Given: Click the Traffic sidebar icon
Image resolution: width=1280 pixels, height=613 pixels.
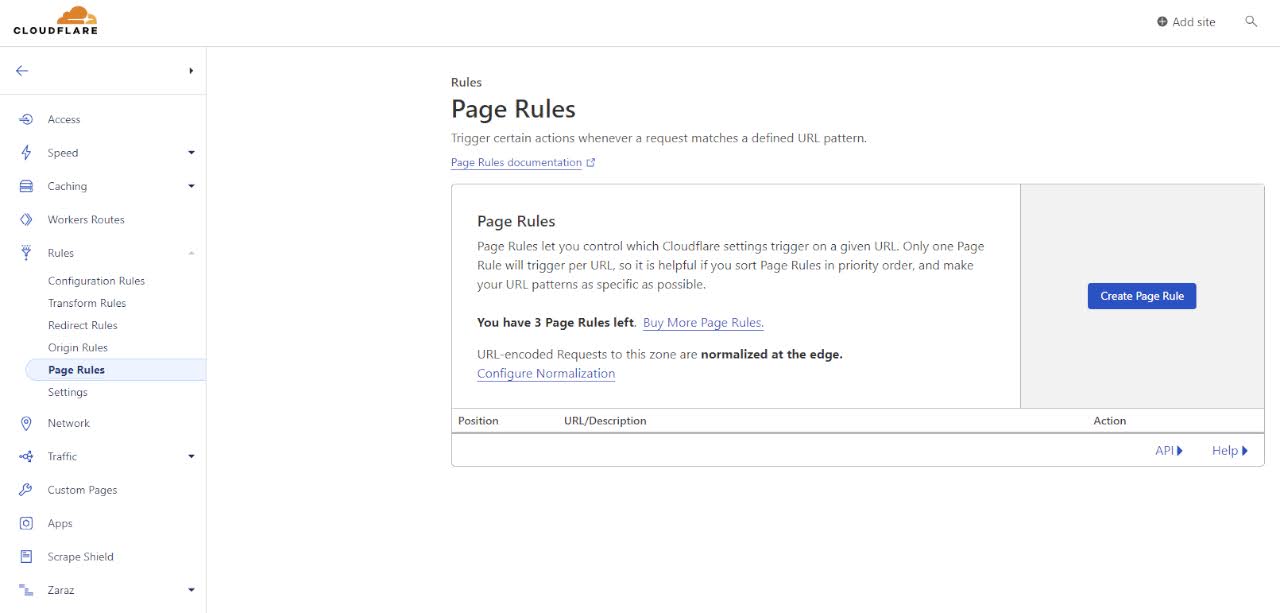Looking at the screenshot, I should click(27, 457).
